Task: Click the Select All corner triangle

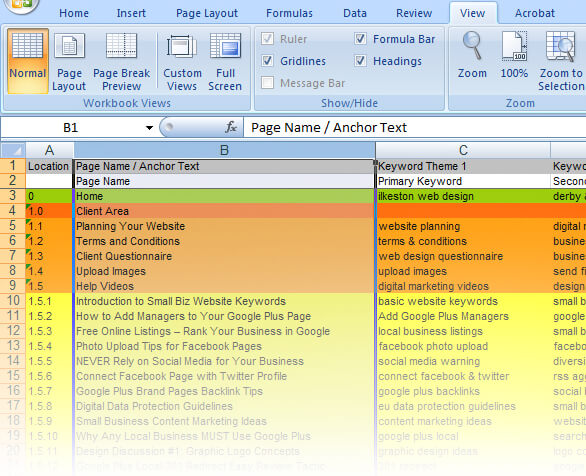Action: pos(13,150)
